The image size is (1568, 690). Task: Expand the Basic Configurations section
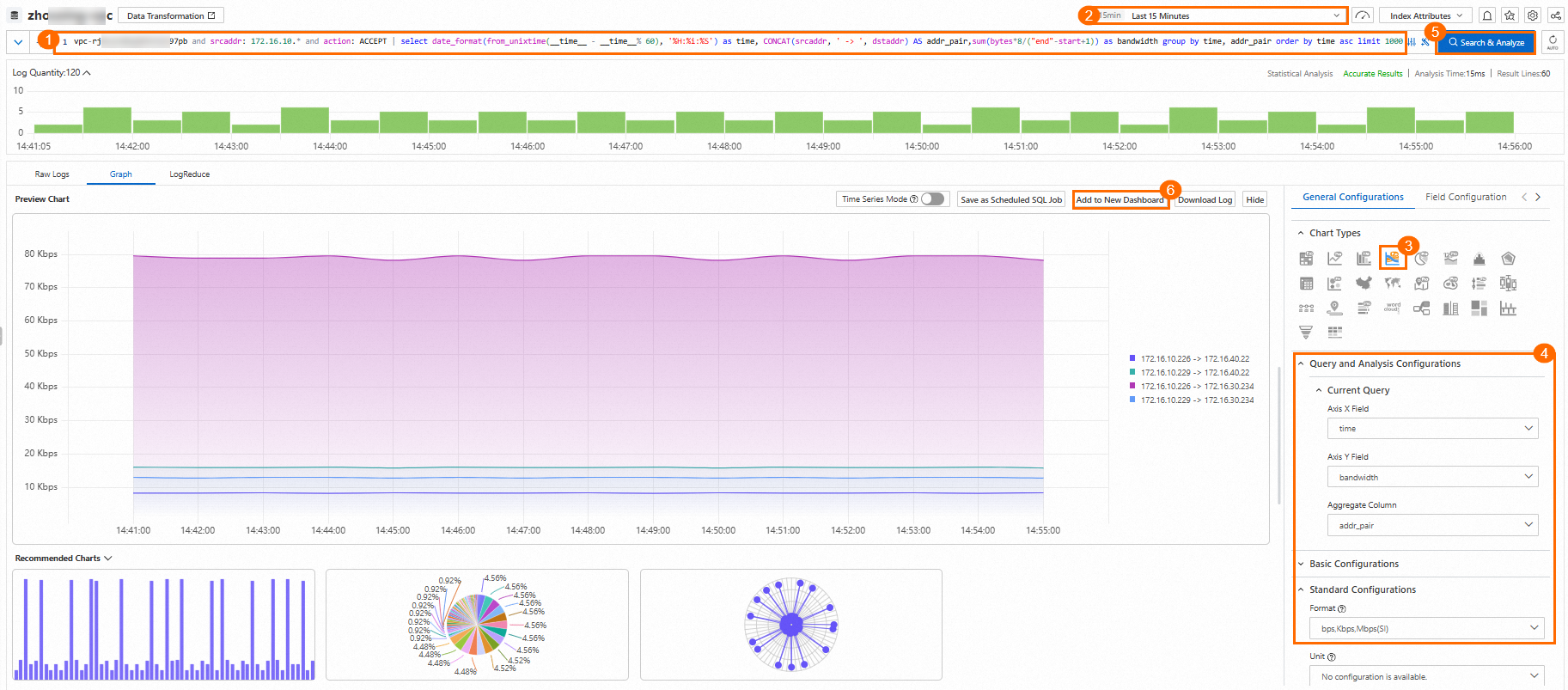(1301, 564)
